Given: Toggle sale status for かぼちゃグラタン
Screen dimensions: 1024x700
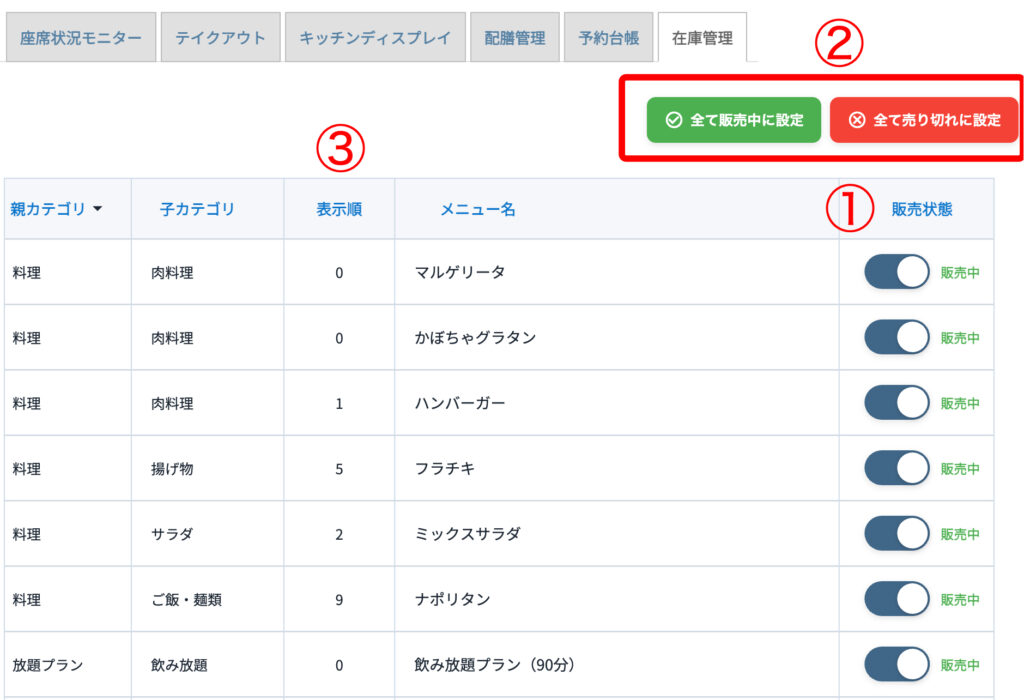Looking at the screenshot, I should 896,338.
